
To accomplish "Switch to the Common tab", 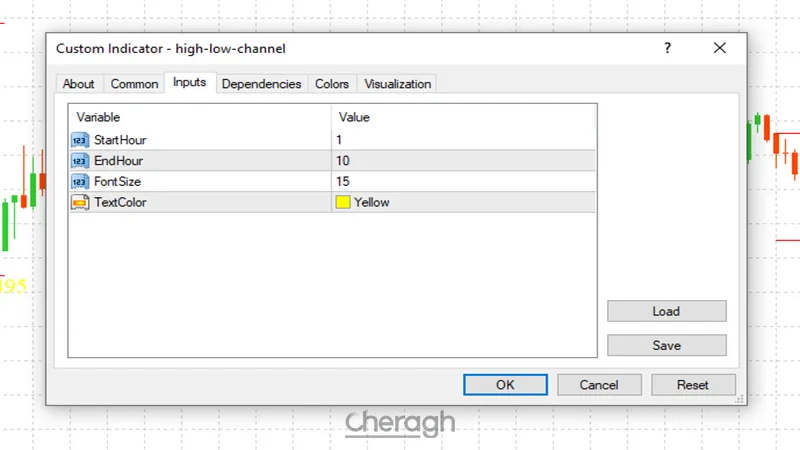I will 134,84.
